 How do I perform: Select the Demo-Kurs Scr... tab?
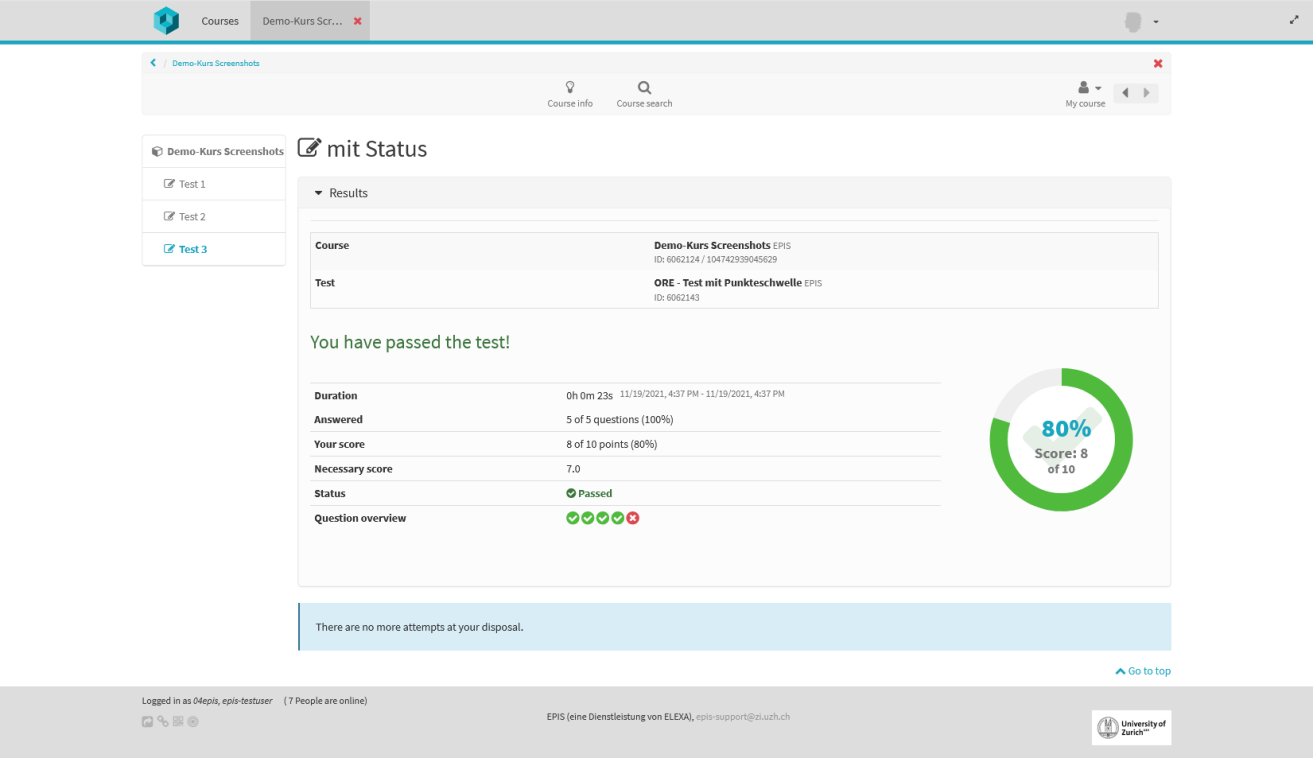pos(302,21)
